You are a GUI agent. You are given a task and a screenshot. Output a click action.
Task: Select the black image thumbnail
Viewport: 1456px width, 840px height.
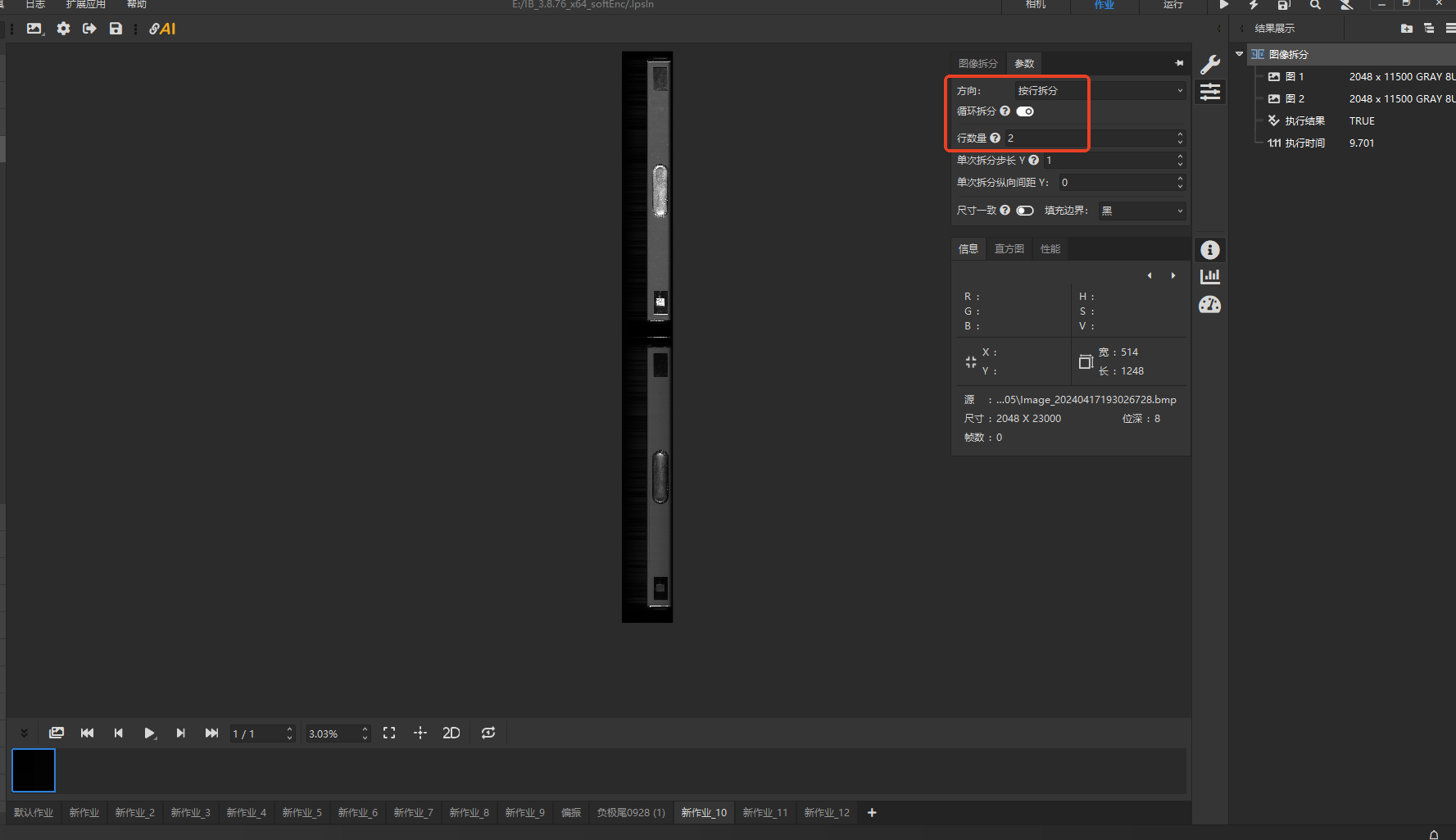coord(34,770)
